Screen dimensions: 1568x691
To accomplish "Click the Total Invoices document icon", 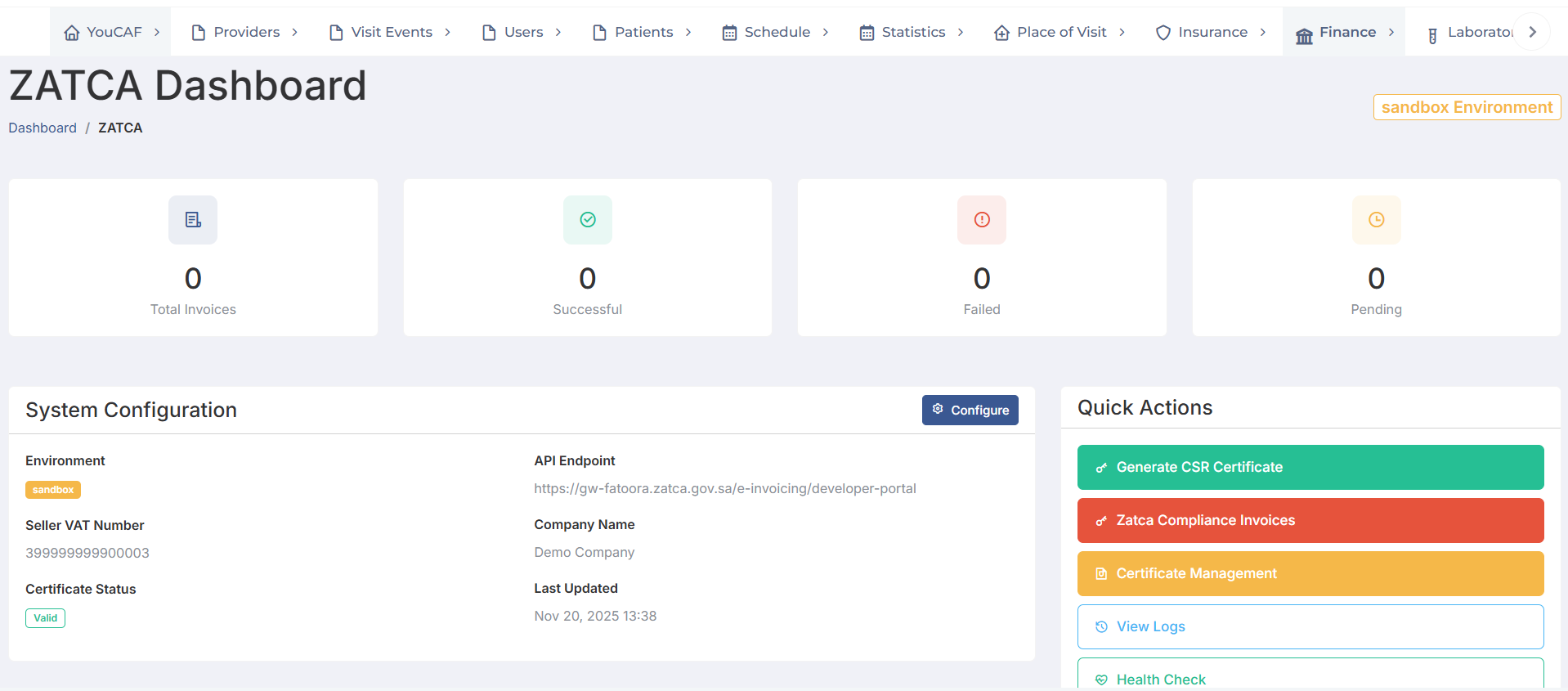I will (193, 220).
